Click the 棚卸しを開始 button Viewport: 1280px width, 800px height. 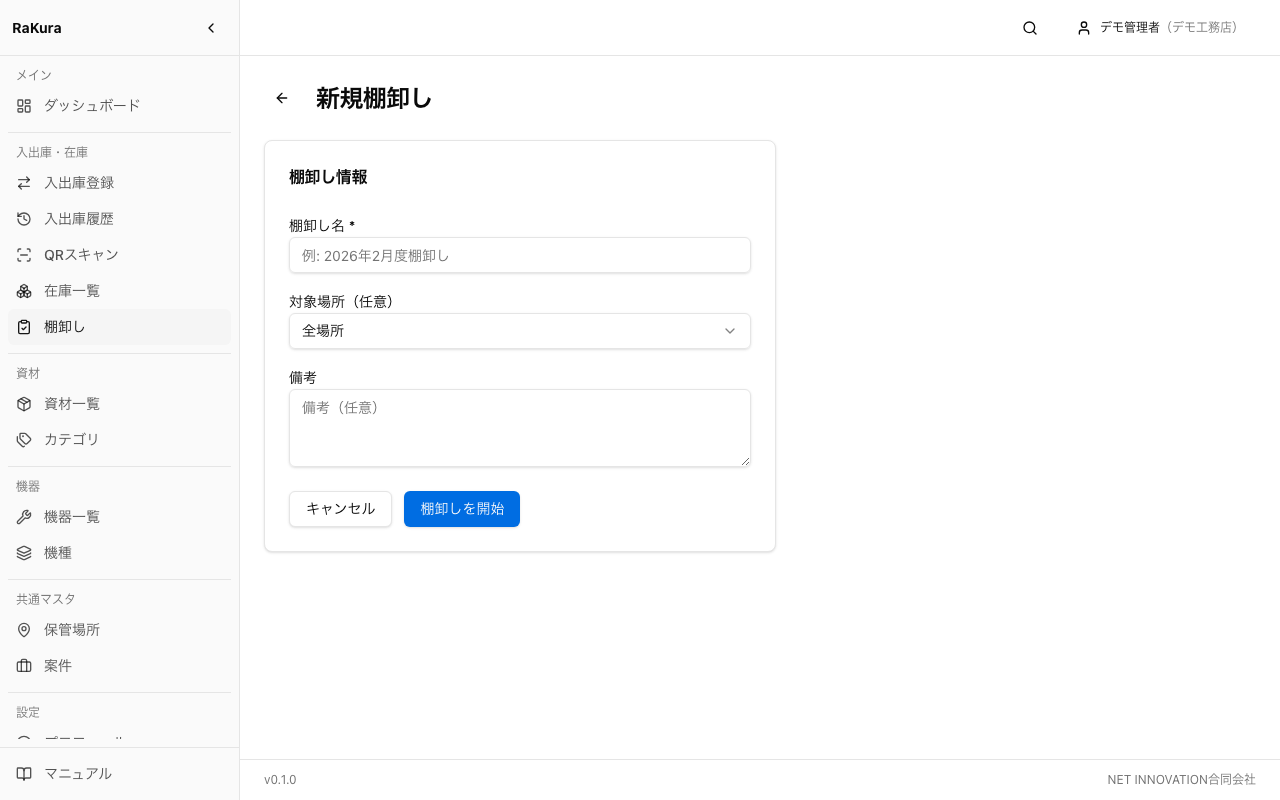click(x=462, y=509)
